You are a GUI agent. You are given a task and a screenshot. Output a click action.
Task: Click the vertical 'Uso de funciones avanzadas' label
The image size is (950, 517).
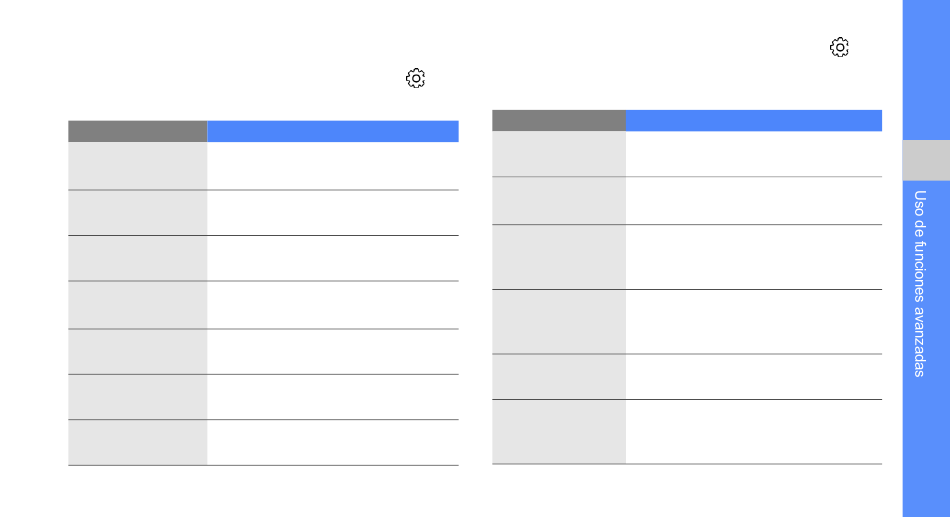920,284
